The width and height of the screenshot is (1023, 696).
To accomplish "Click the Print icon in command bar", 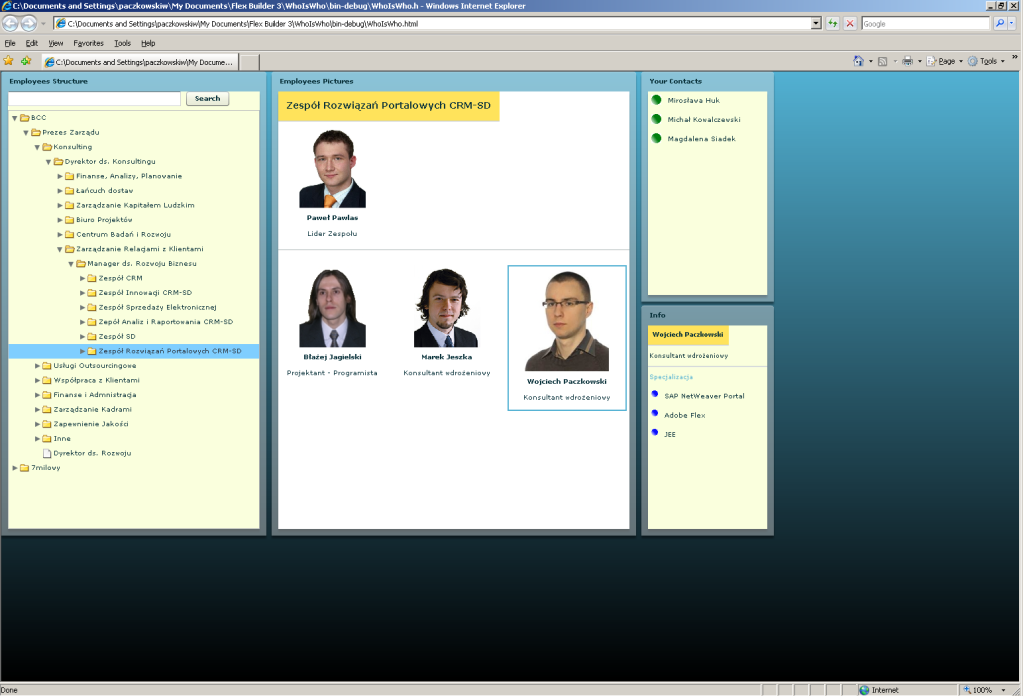I will point(907,61).
